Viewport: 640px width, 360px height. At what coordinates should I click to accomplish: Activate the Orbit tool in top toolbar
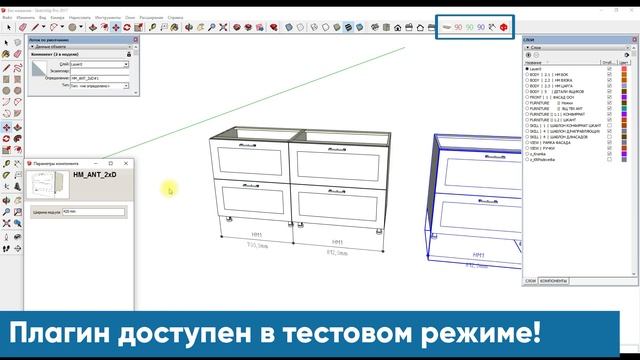[x=189, y=27]
